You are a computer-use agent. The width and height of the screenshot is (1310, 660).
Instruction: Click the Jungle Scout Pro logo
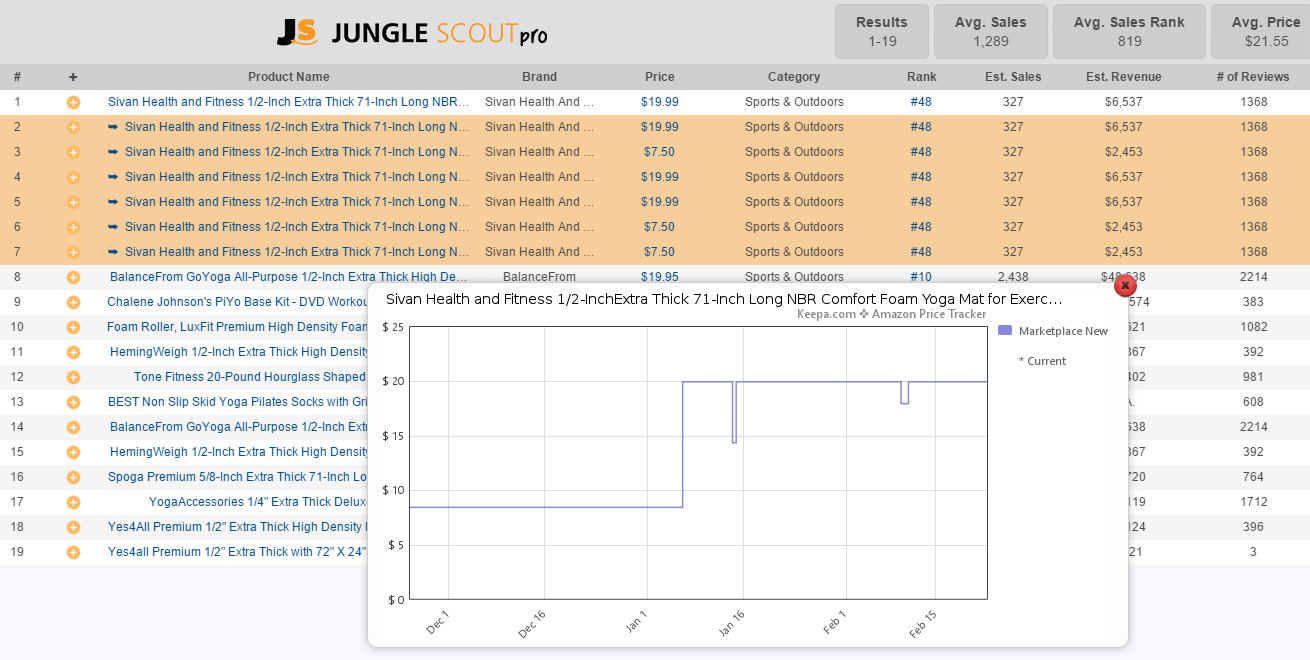coord(412,33)
